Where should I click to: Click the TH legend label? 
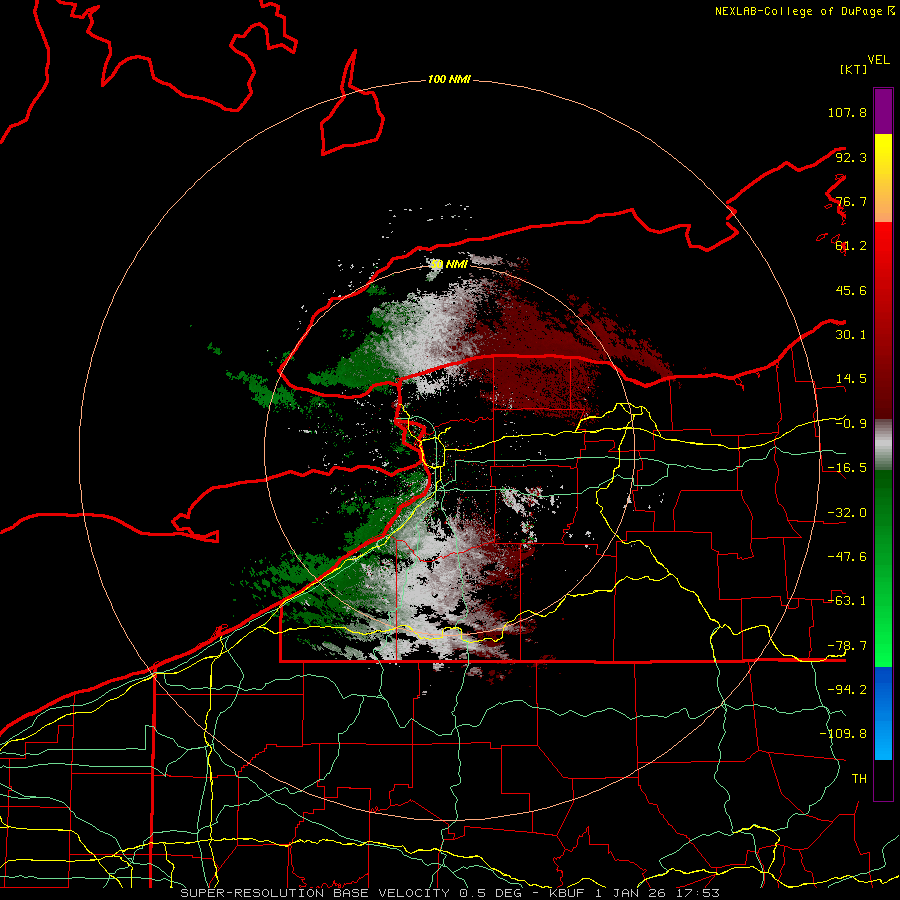[x=859, y=779]
